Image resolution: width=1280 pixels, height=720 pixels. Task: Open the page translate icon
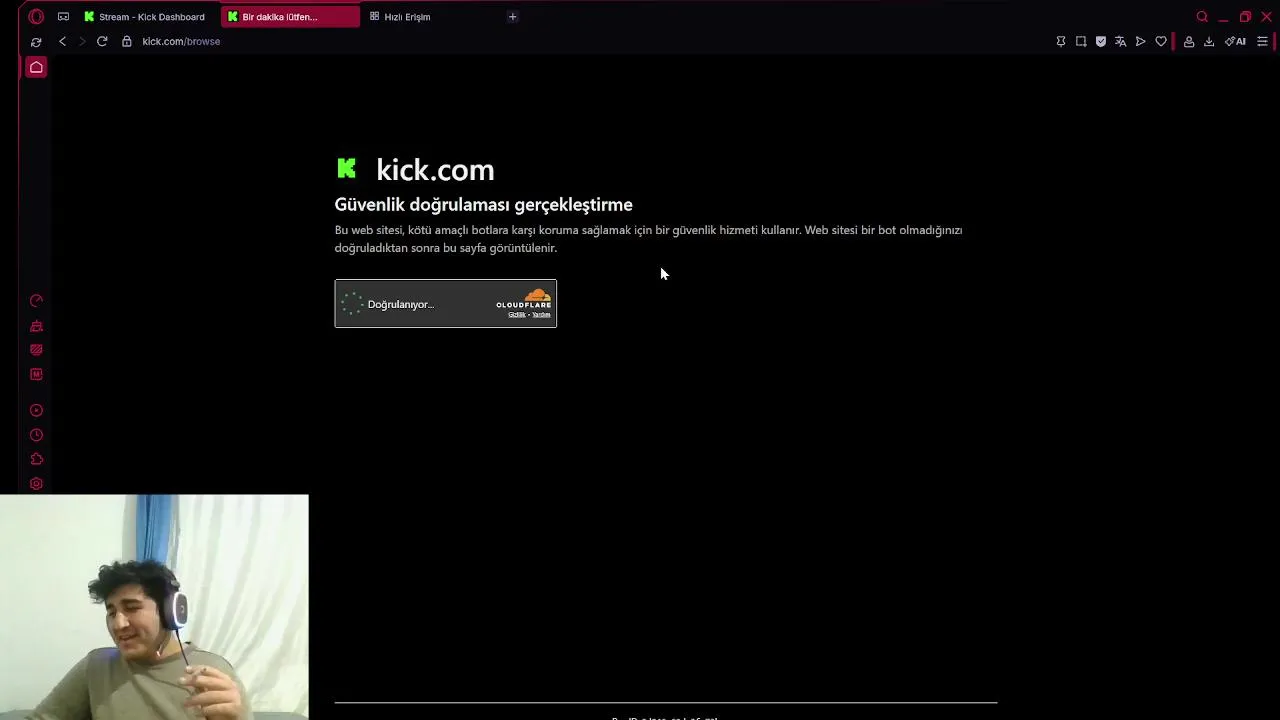pos(1120,41)
